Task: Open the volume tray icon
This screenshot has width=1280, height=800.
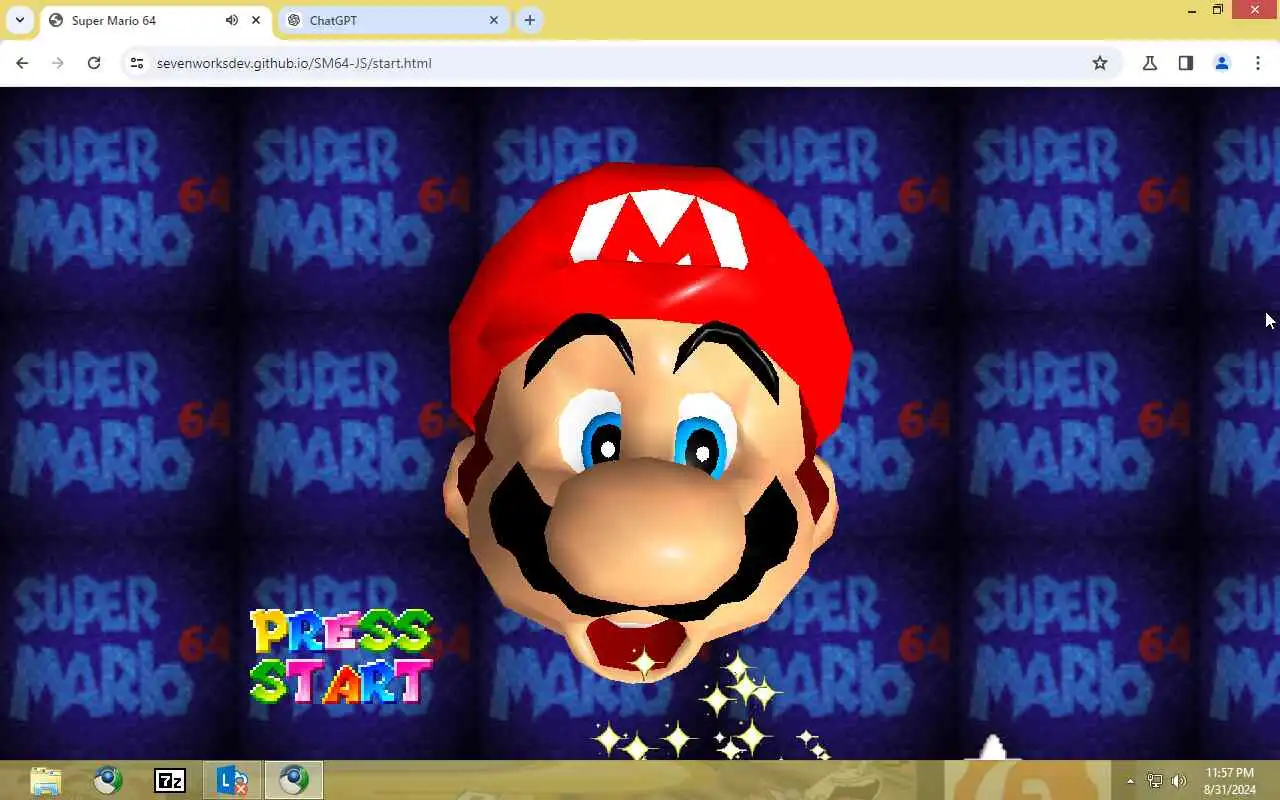Action: pyautogui.click(x=1179, y=781)
